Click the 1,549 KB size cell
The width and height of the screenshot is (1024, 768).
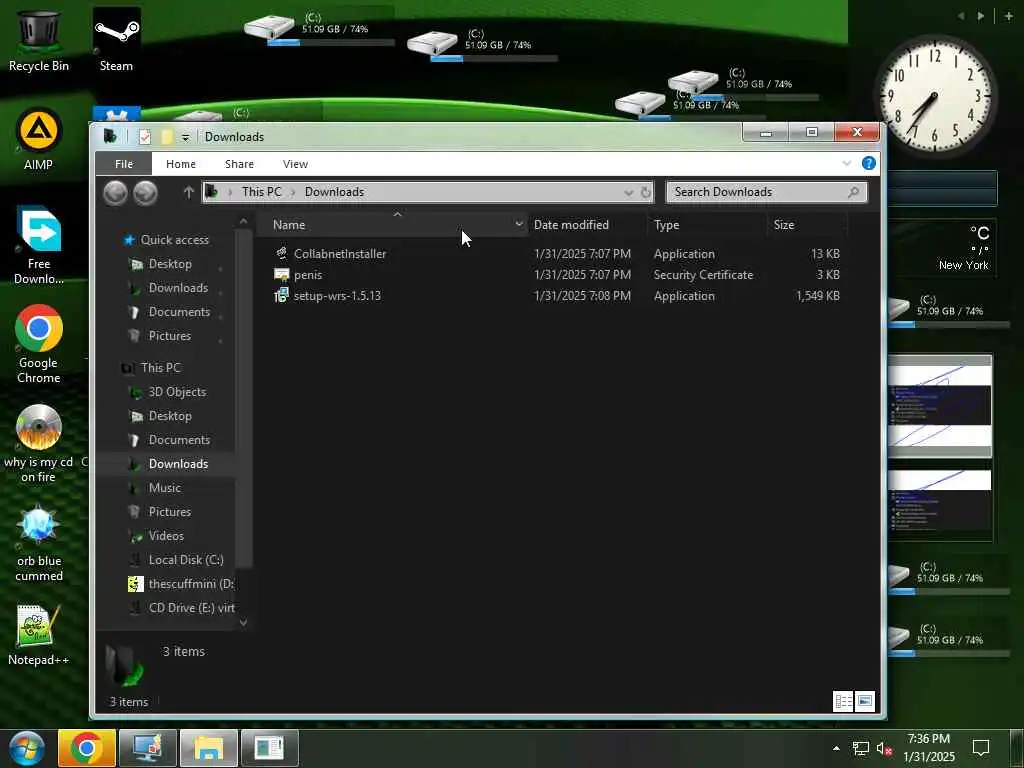point(818,296)
